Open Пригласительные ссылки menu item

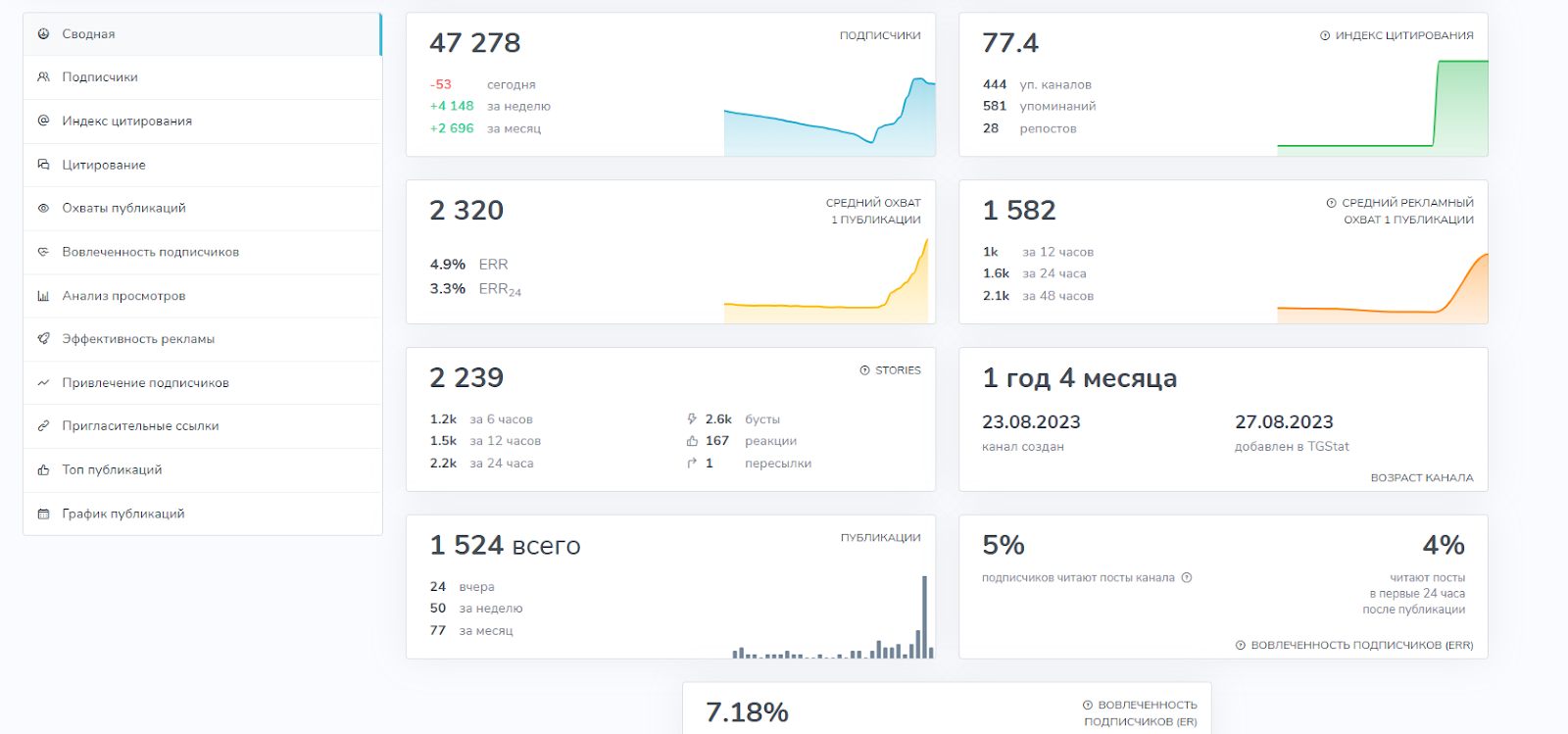(202, 426)
